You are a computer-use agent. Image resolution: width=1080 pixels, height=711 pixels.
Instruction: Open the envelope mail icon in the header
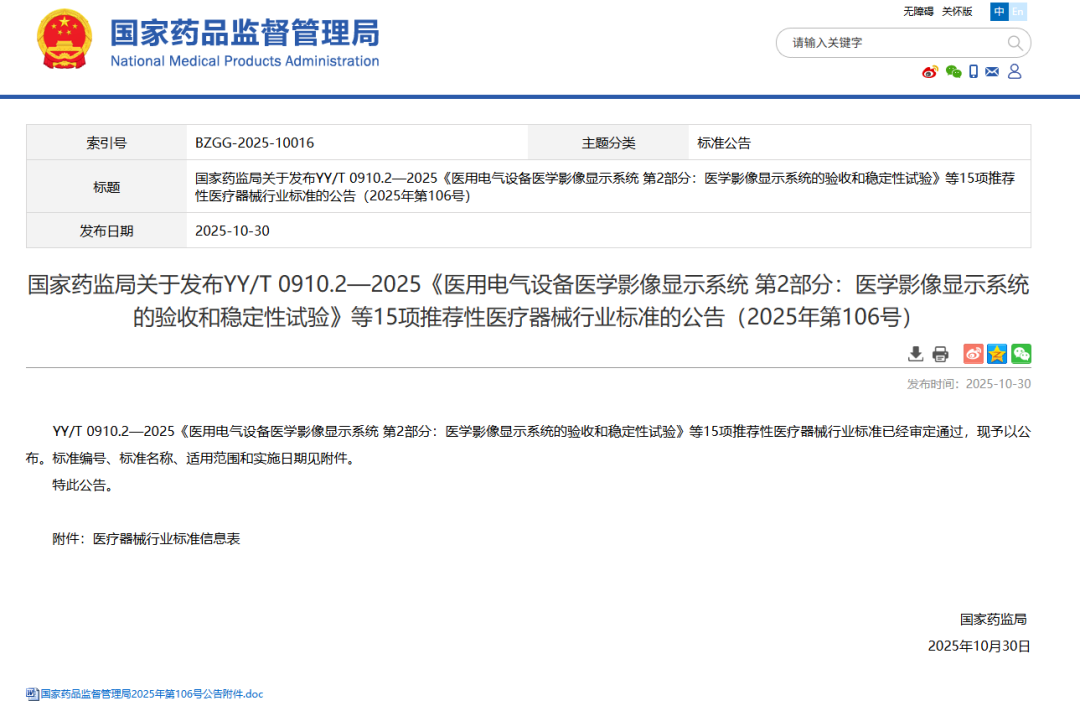point(992,72)
